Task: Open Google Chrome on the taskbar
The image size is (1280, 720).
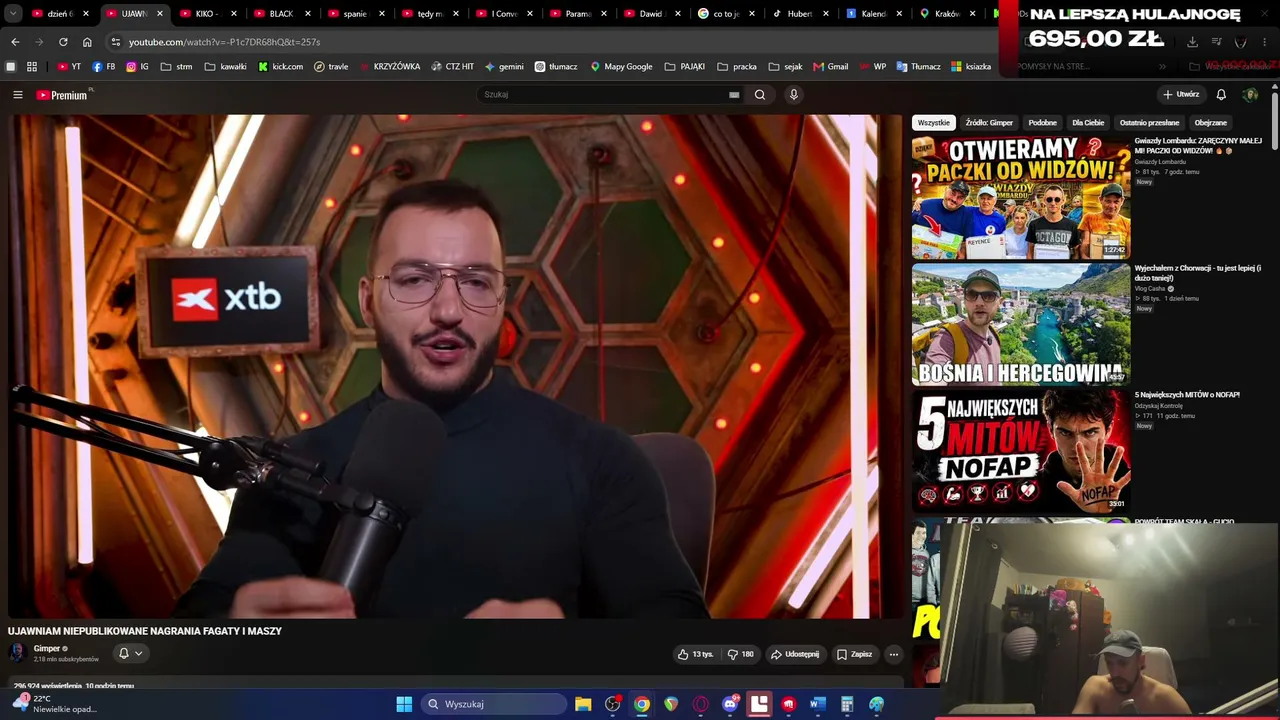Action: (642, 704)
